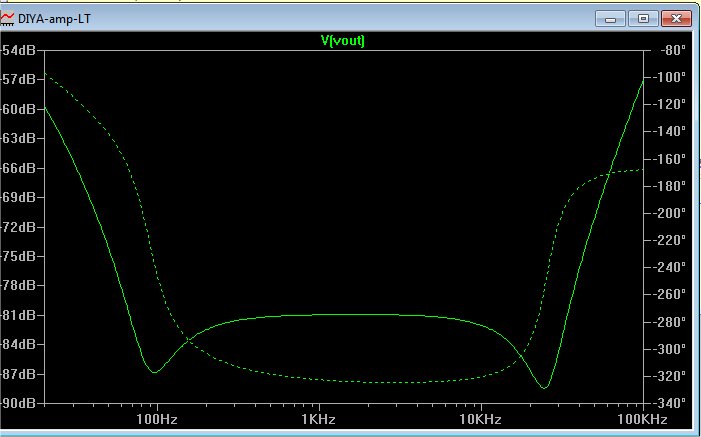The height and width of the screenshot is (437, 701).
Task: Click the -320° phase axis label
Action: pos(670,376)
